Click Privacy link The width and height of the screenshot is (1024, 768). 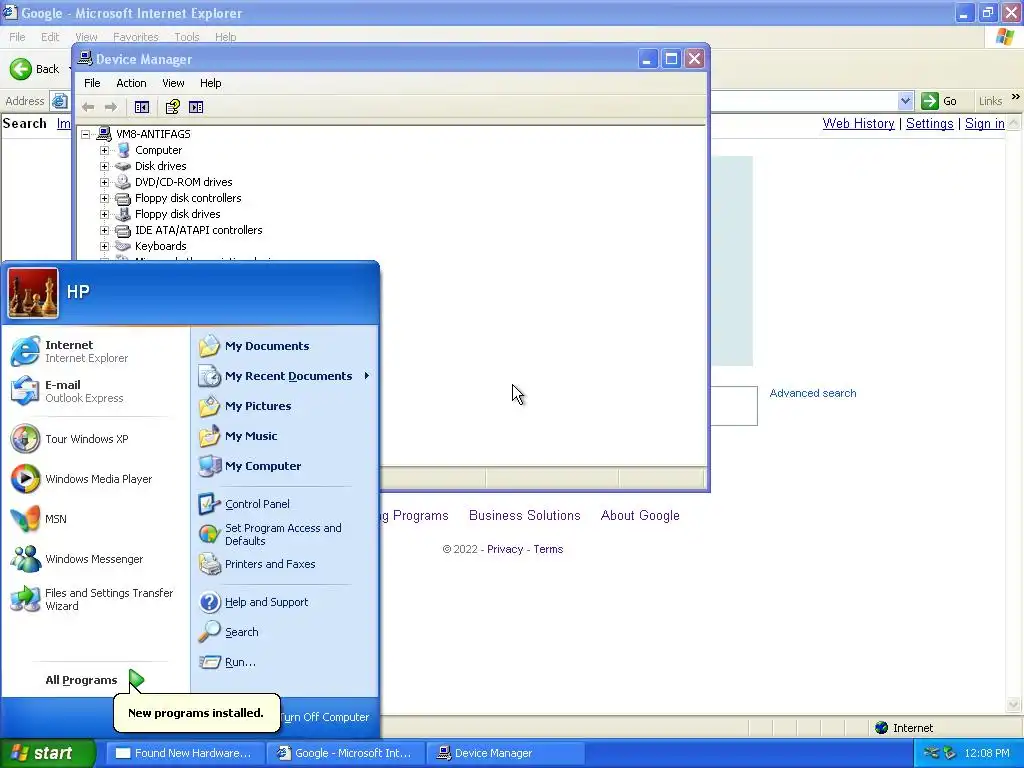pos(505,549)
